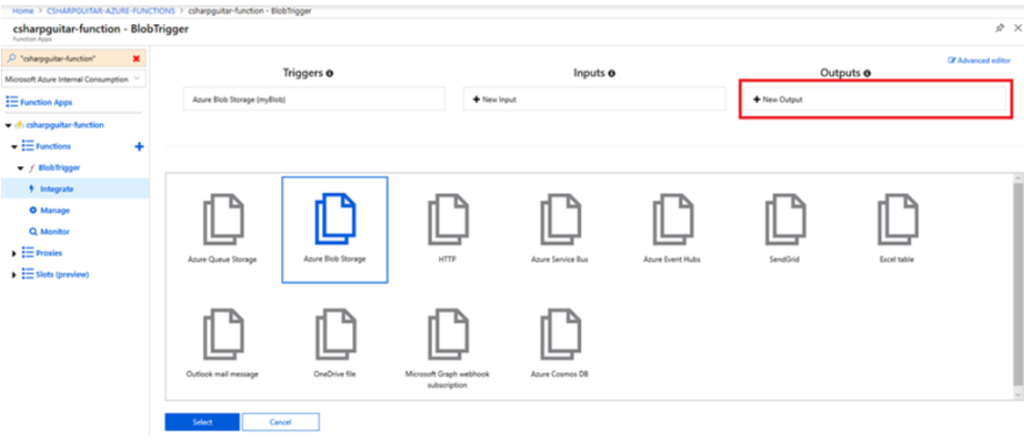Screen dimensions: 1024x440
Task: Choose the Outlook mail message output icon
Action: pyautogui.click(x=224, y=334)
